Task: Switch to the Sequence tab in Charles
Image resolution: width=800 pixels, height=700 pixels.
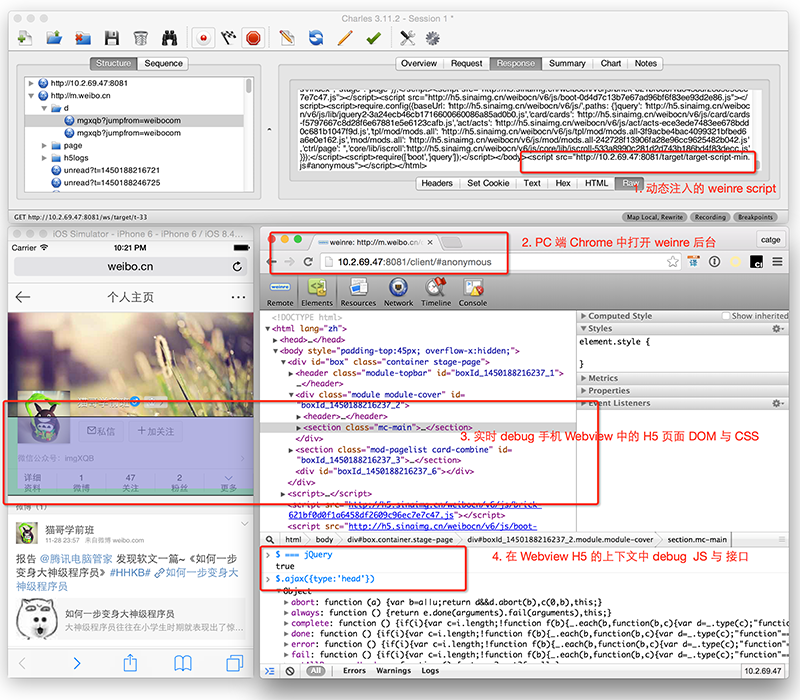Action: [x=164, y=63]
